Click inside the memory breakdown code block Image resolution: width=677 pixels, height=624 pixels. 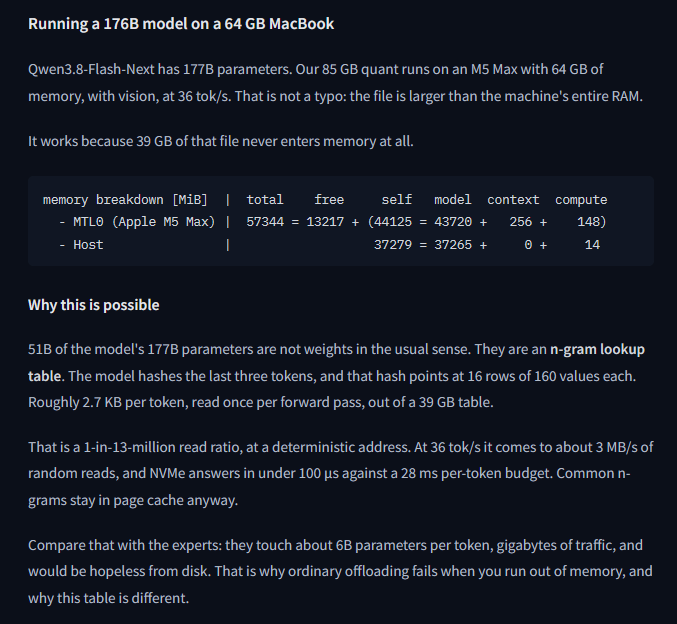pyautogui.click(x=341, y=221)
